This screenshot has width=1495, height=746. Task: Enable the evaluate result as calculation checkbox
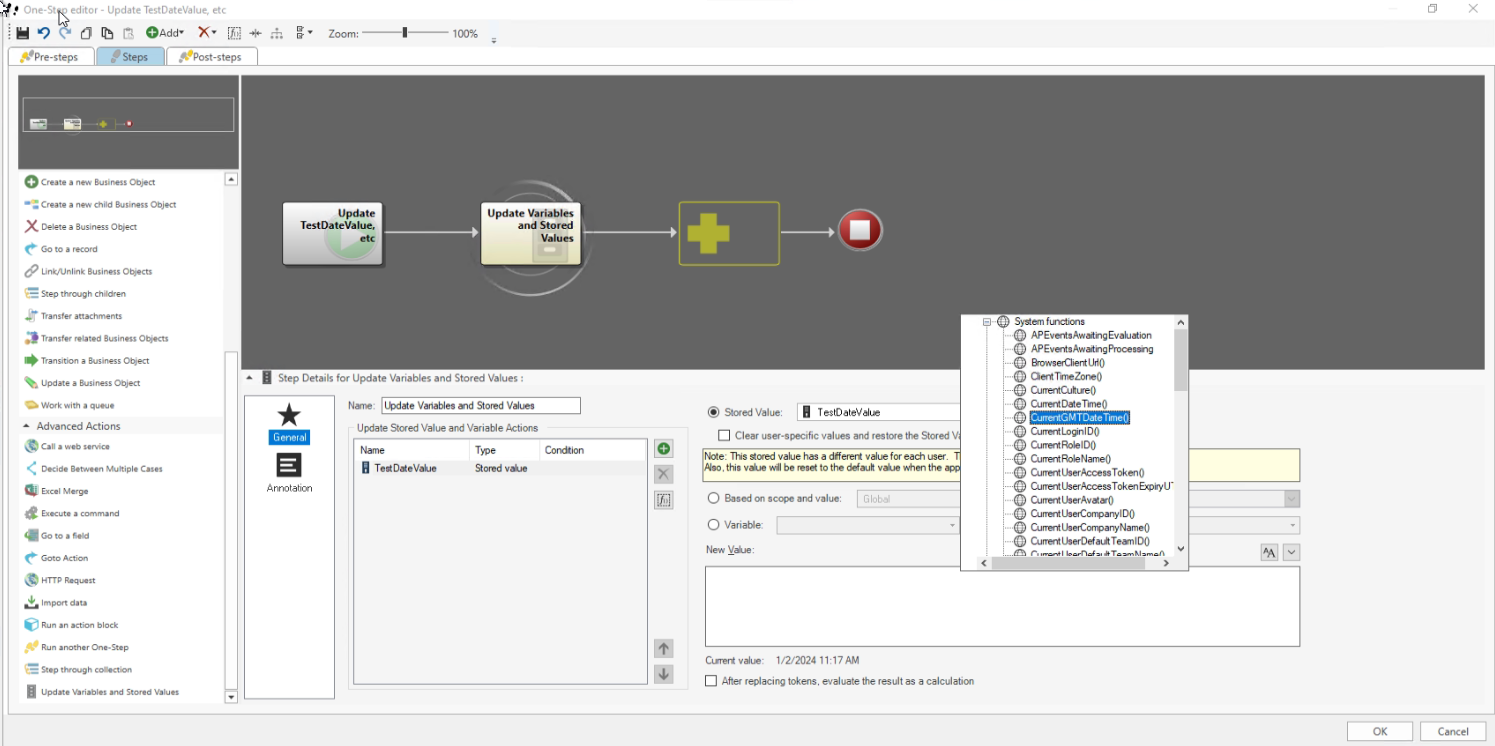711,681
